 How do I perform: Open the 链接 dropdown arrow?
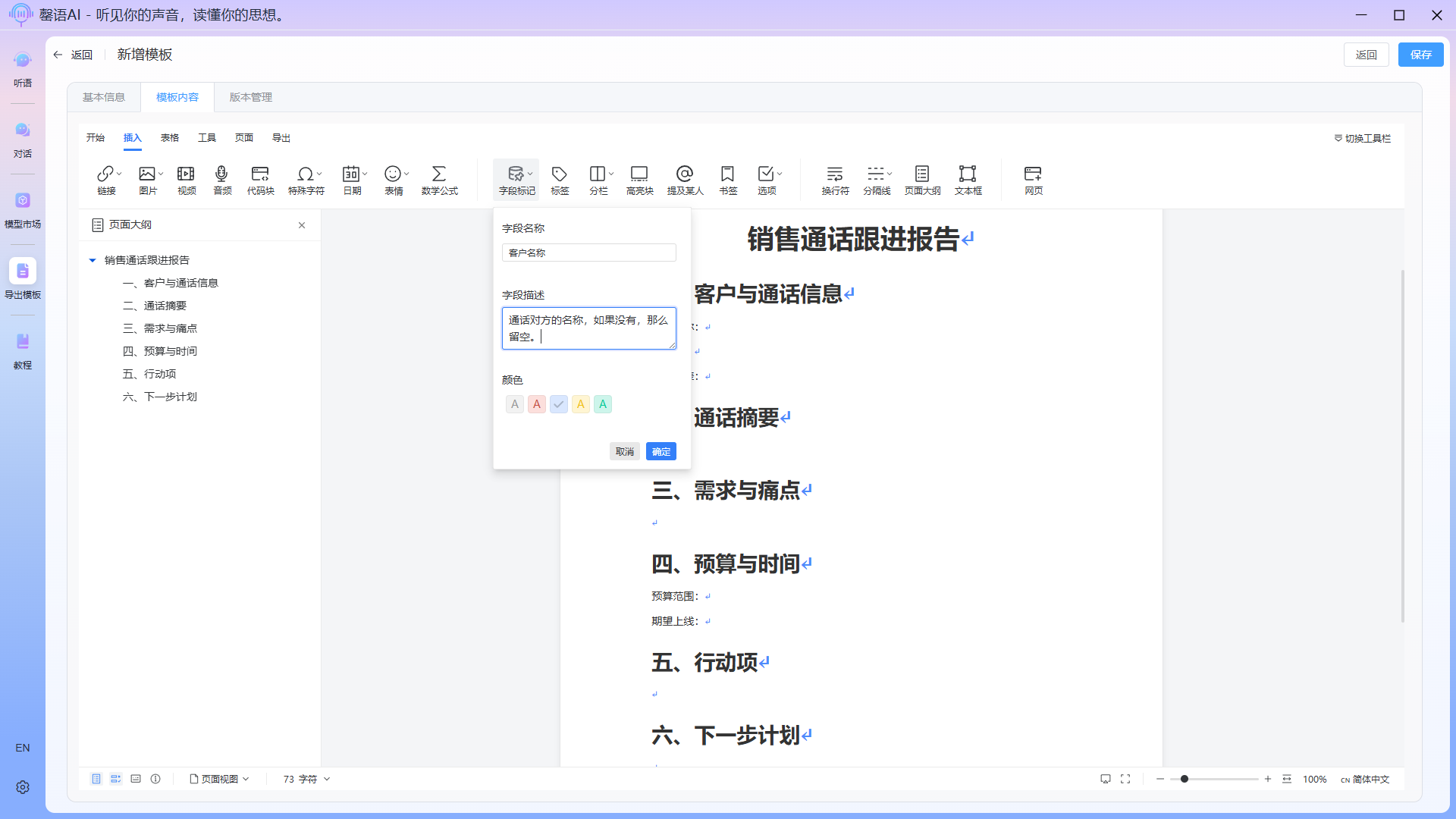[x=119, y=174]
